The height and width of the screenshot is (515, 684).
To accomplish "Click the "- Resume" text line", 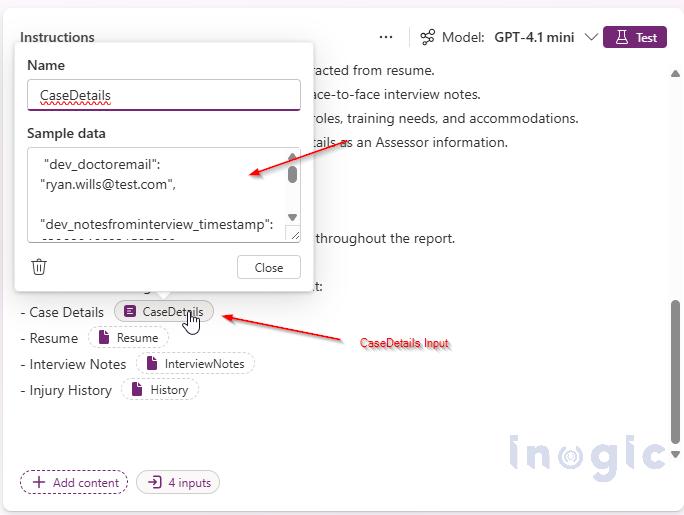I will [49, 338].
